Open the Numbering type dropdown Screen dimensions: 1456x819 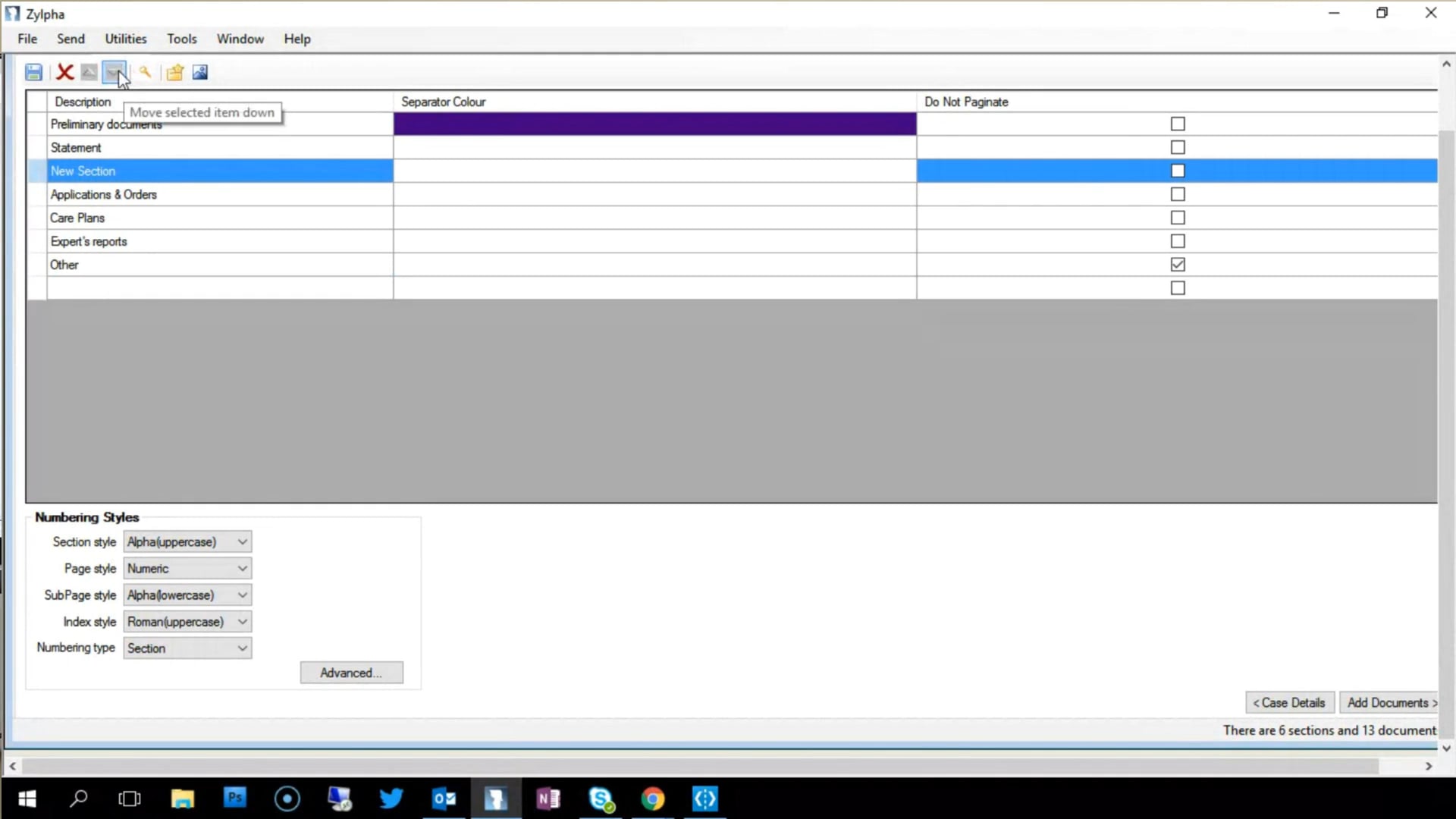[187, 648]
